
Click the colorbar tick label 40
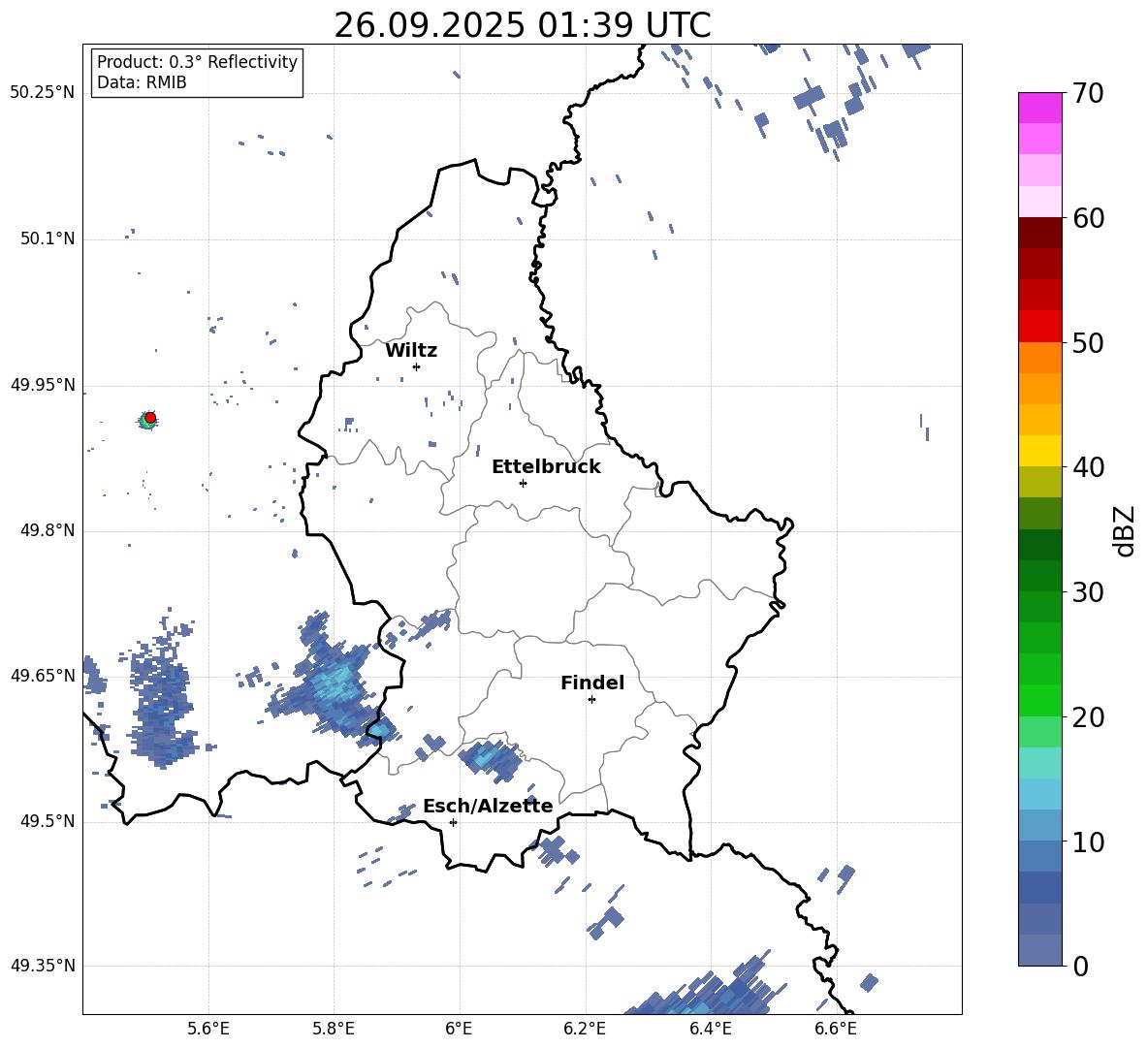[x=1088, y=467]
